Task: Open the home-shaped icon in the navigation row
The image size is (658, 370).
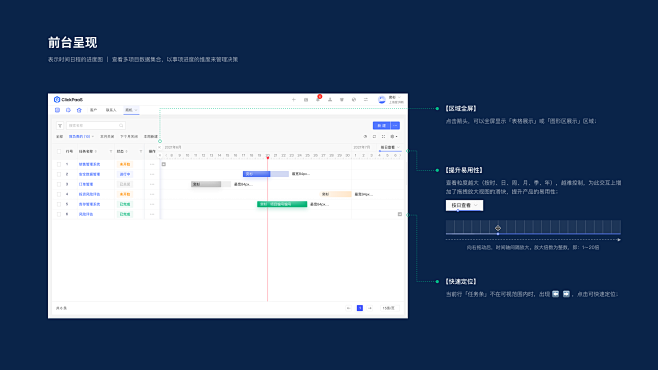Action: [79, 110]
